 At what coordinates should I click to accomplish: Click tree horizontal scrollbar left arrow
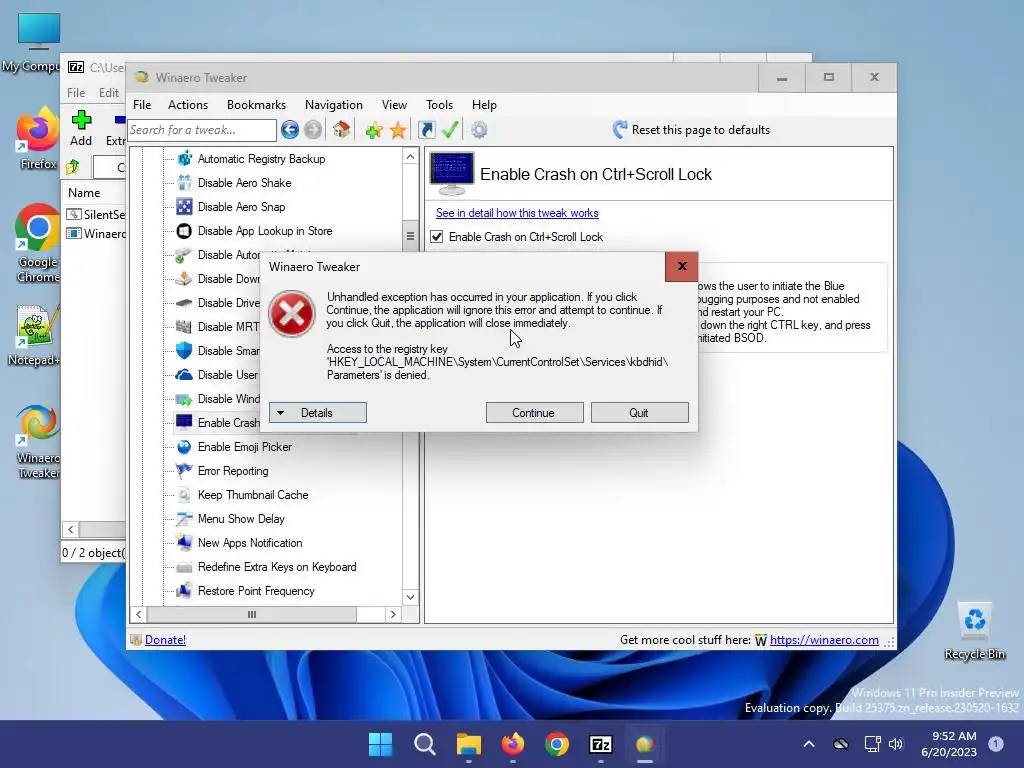(138, 615)
